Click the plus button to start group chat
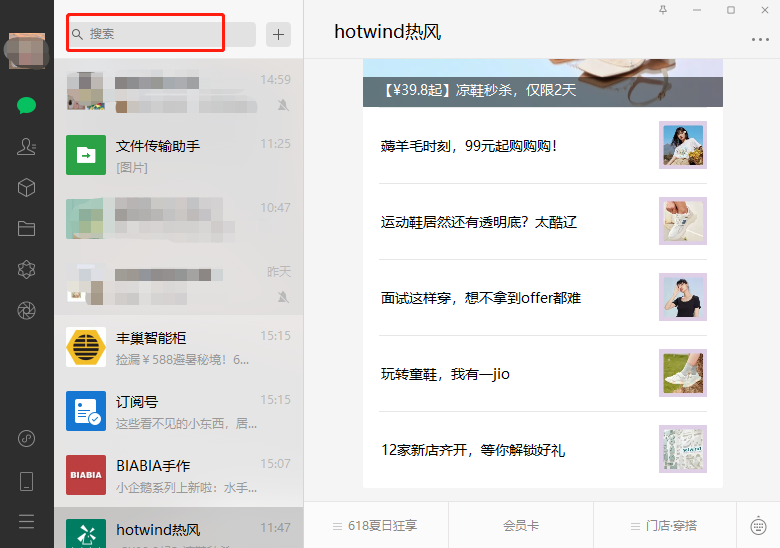The image size is (780, 548). 279,34
